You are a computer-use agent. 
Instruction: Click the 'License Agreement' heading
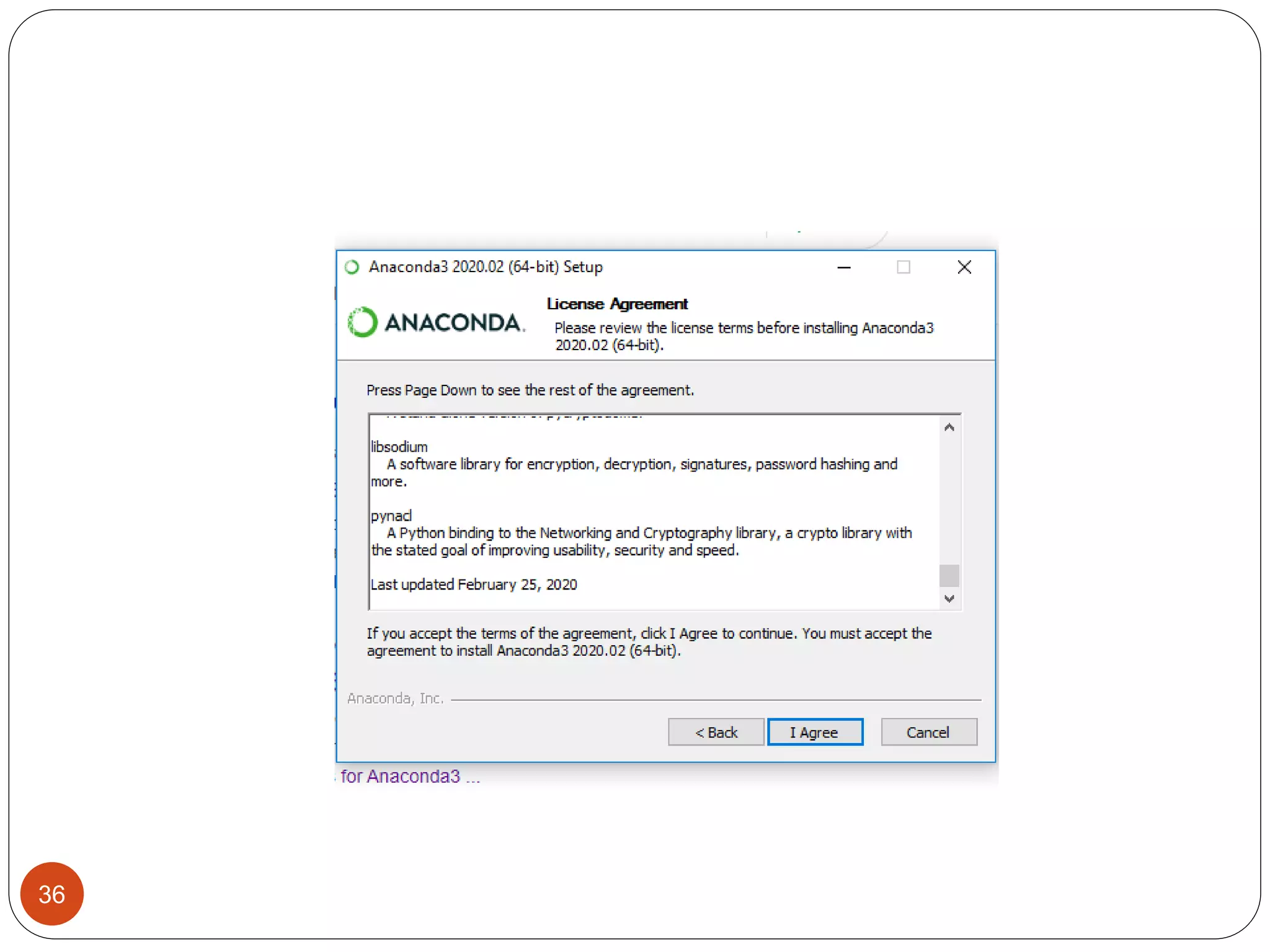(x=617, y=304)
